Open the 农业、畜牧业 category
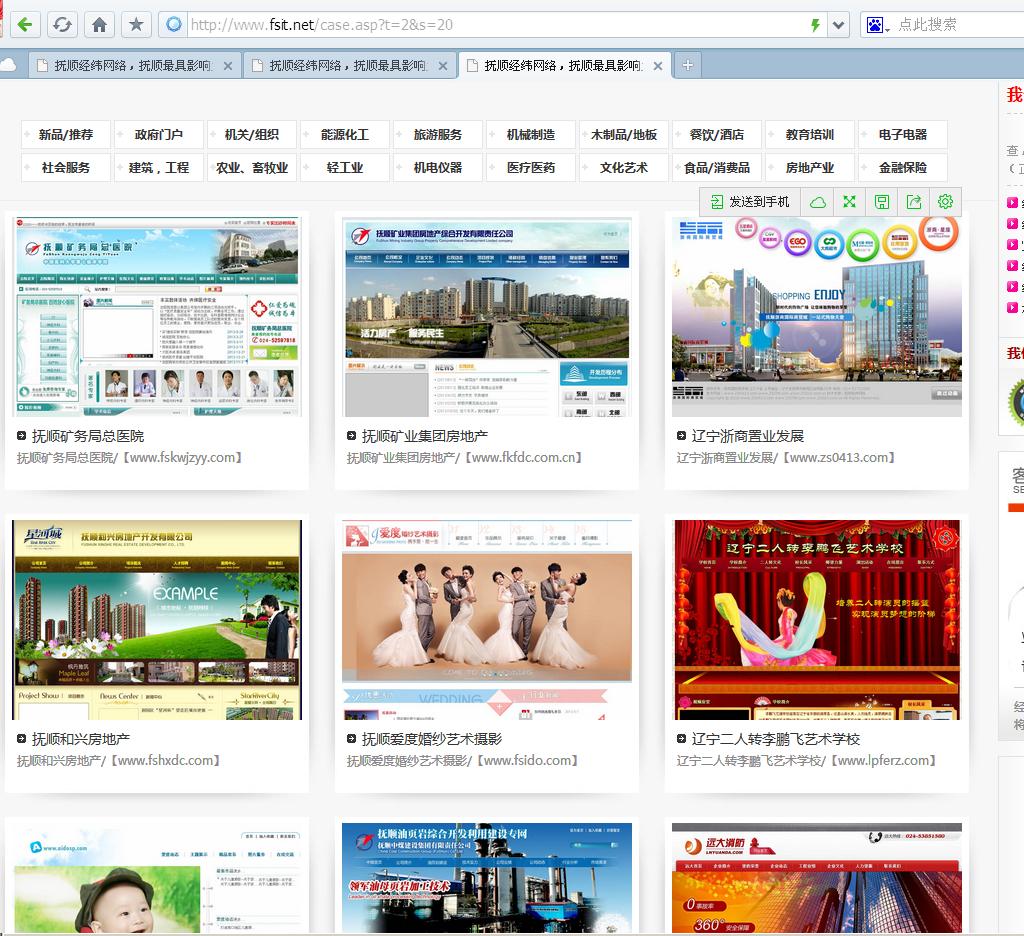This screenshot has height=936, width=1024. [251, 167]
